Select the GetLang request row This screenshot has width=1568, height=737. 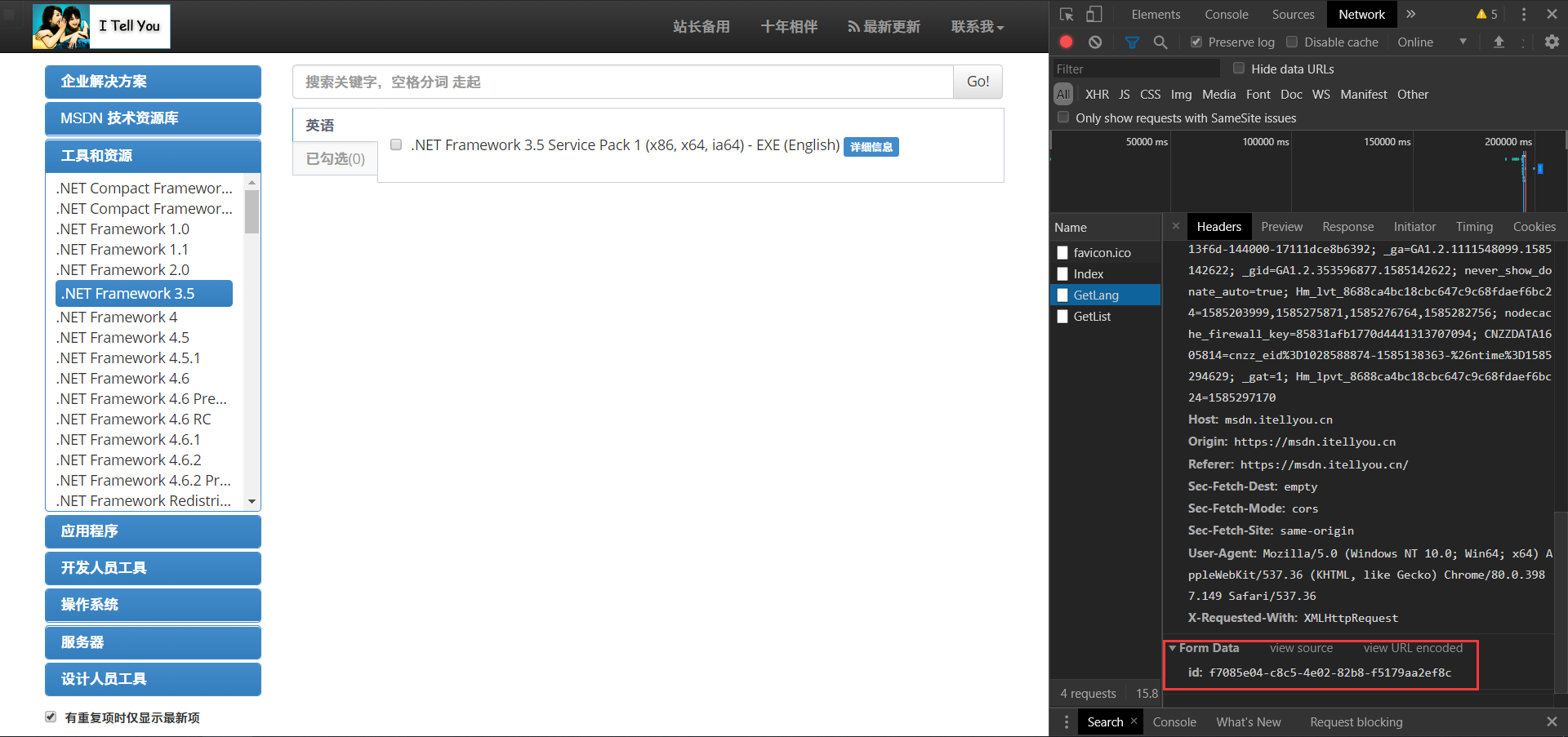(x=1105, y=295)
